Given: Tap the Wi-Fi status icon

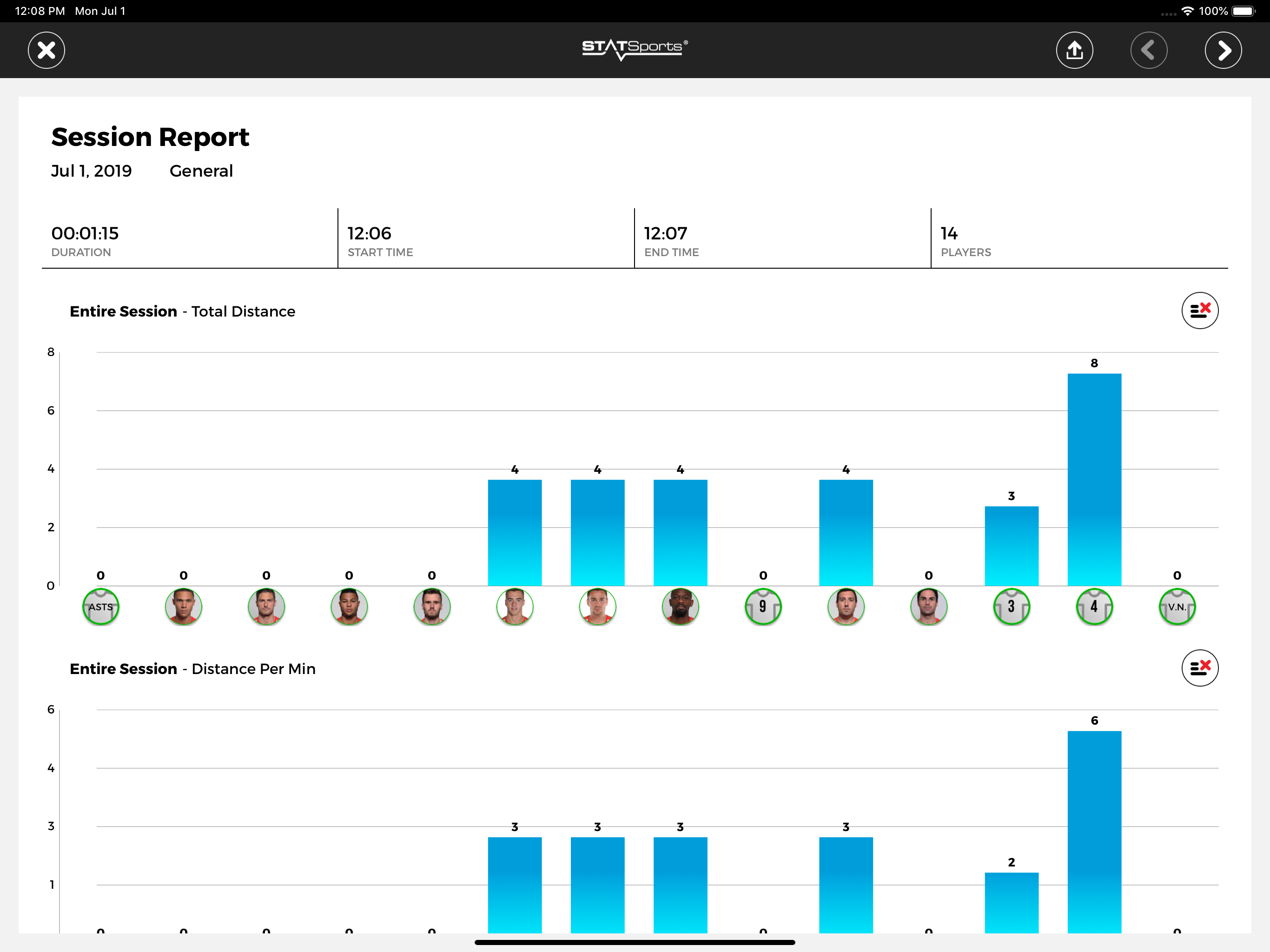Looking at the screenshot, I should click(x=1187, y=11).
